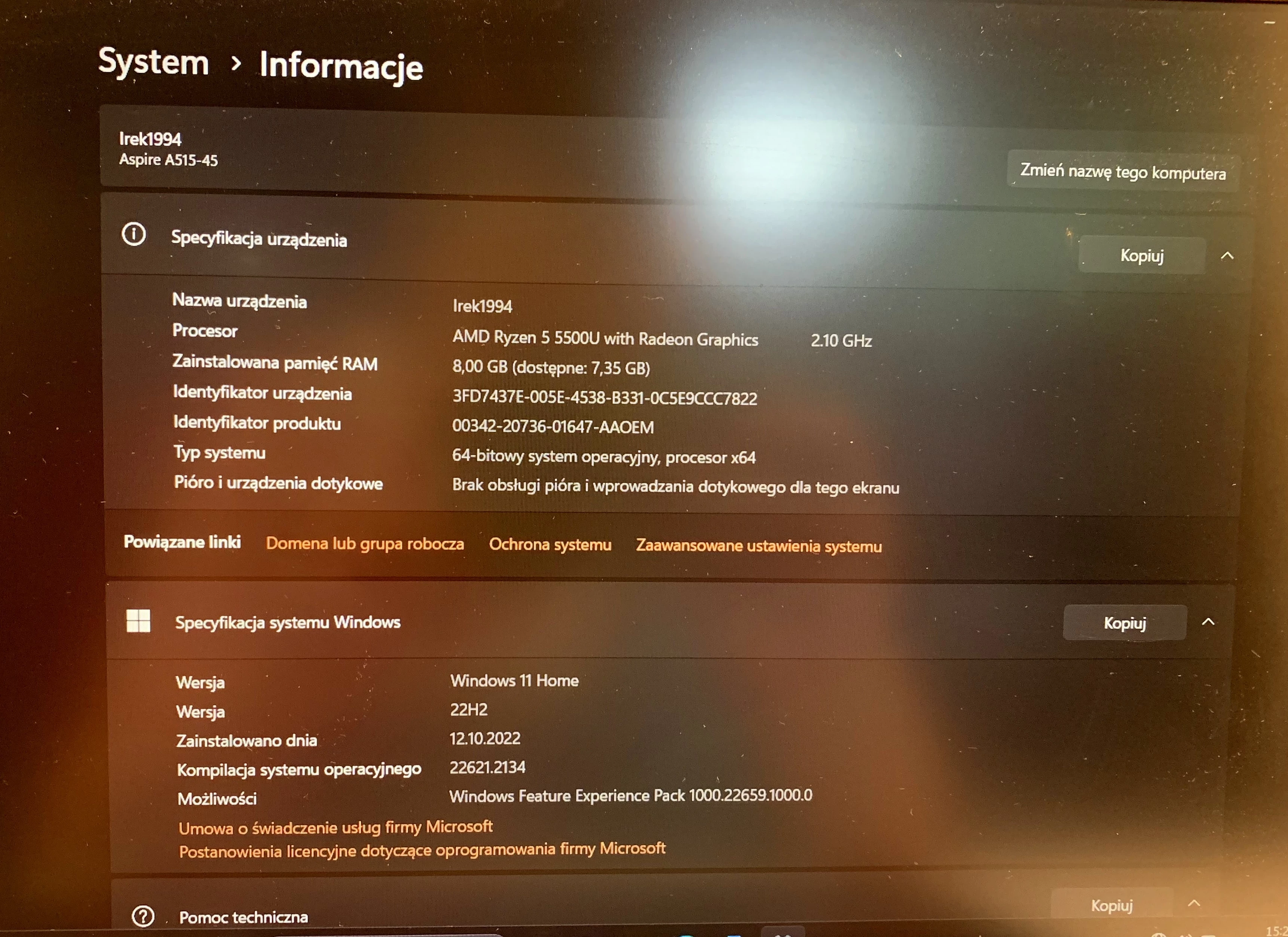Image resolution: width=1288 pixels, height=937 pixels.
Task: Click the Zainstalowana pamięć RAM label
Action: pos(275,363)
